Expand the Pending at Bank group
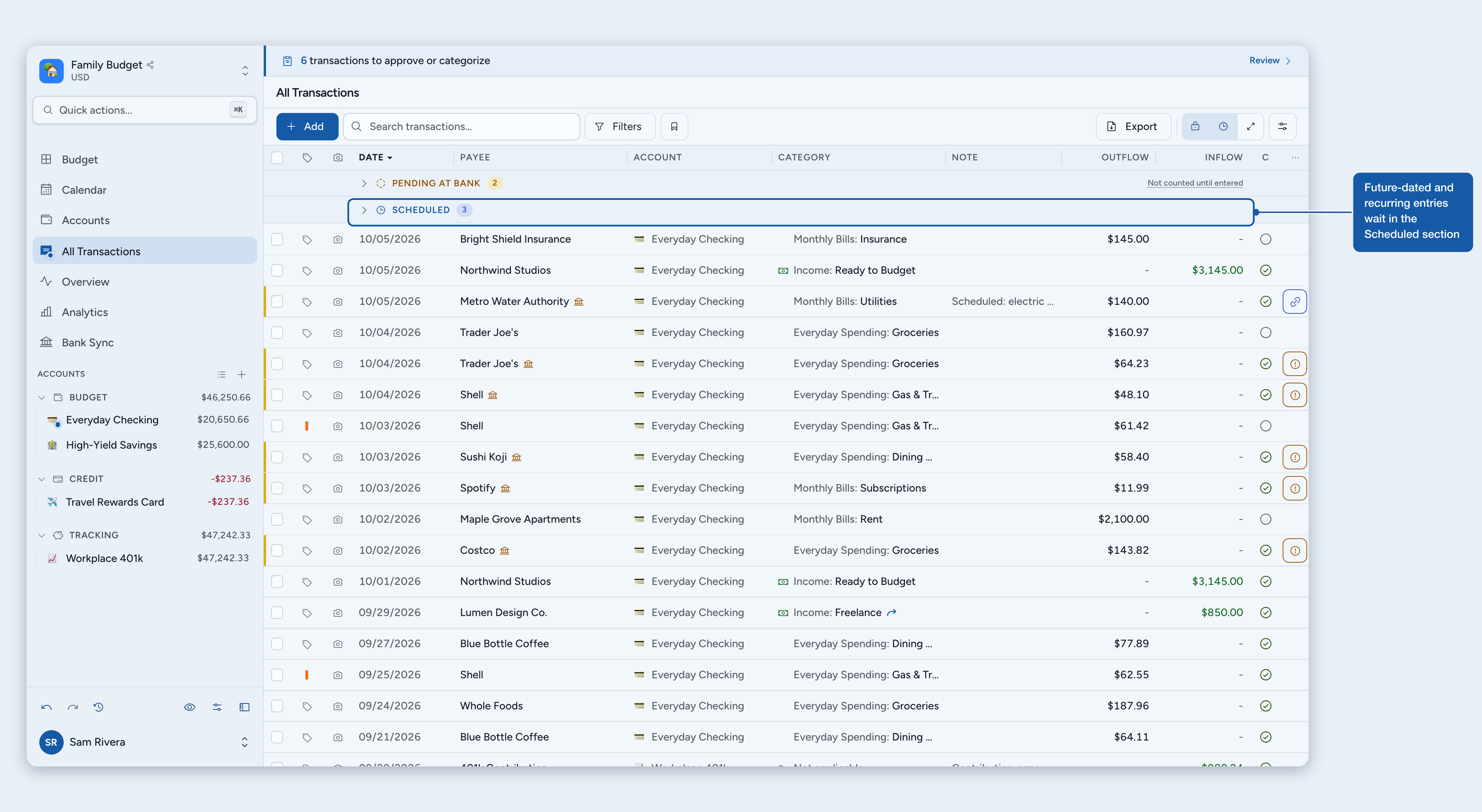The height and width of the screenshot is (812, 1482). click(x=363, y=183)
